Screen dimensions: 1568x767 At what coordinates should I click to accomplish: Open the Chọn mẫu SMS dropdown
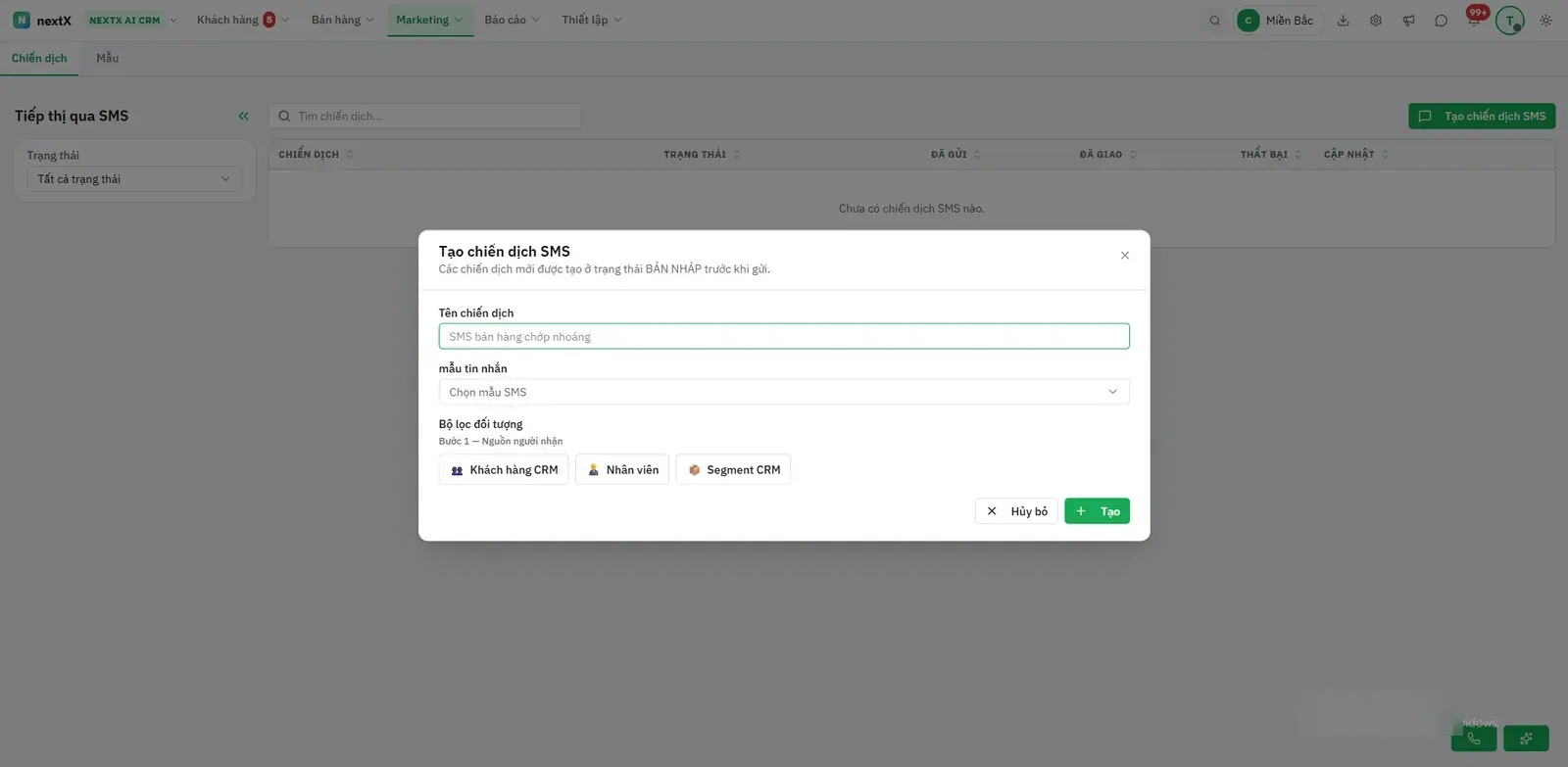click(784, 392)
